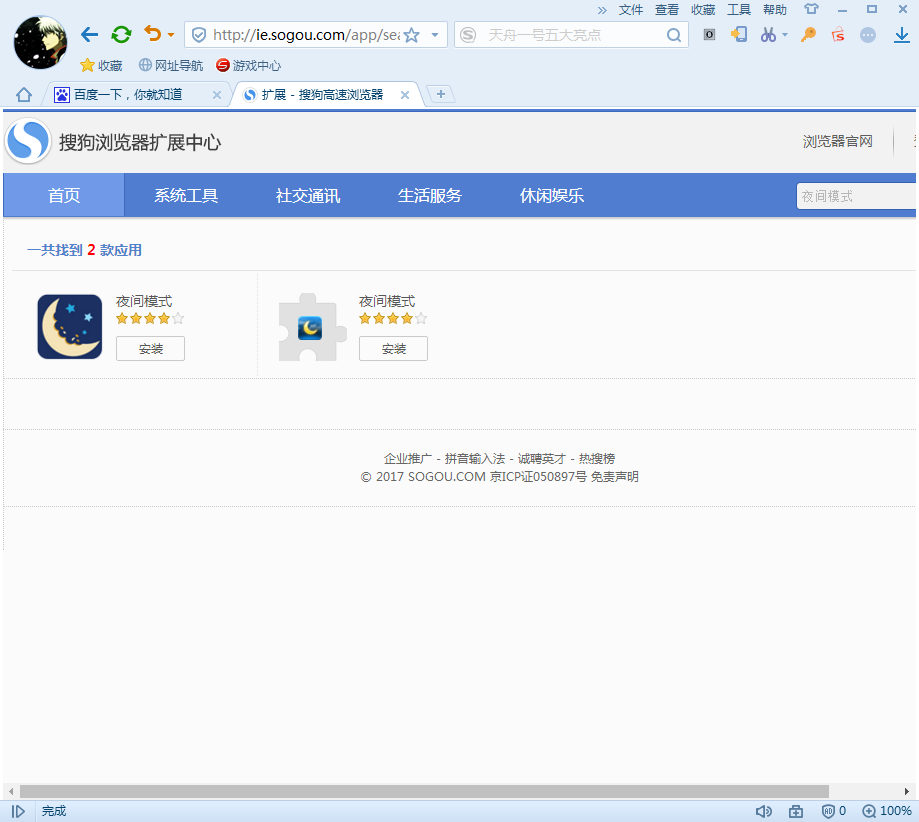919x822 pixels.
Task: Click the Sogou extension center logo
Action: tap(28, 141)
